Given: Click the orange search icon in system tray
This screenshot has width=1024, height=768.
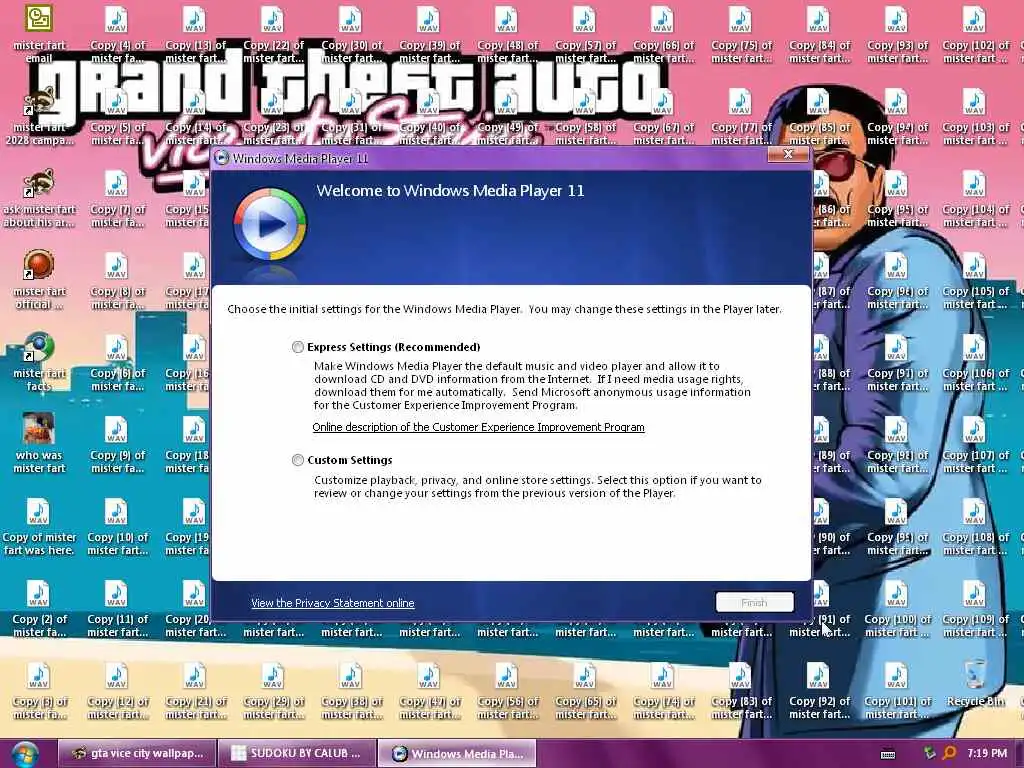Looking at the screenshot, I should [950, 753].
